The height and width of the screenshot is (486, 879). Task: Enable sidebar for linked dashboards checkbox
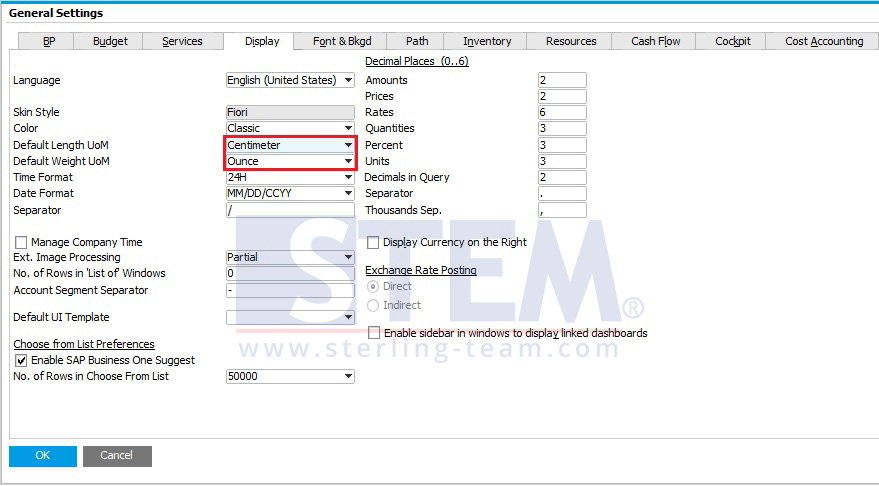[x=374, y=333]
